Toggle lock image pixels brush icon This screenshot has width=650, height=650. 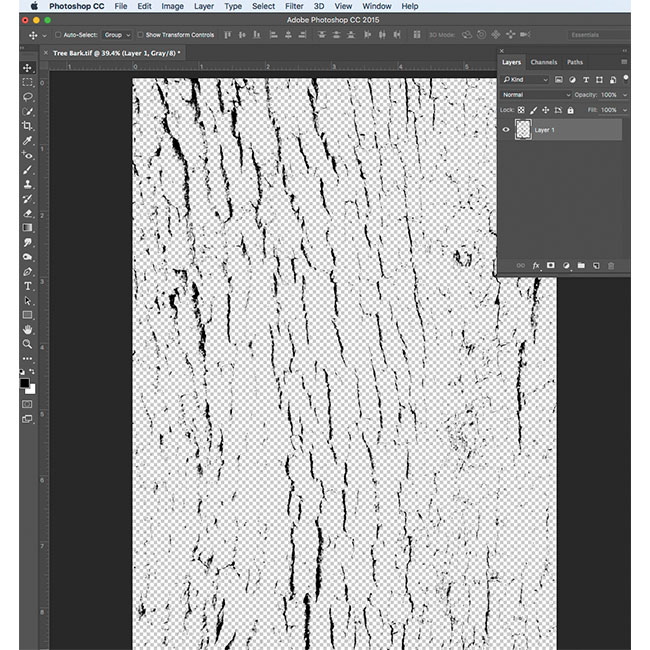click(x=534, y=110)
